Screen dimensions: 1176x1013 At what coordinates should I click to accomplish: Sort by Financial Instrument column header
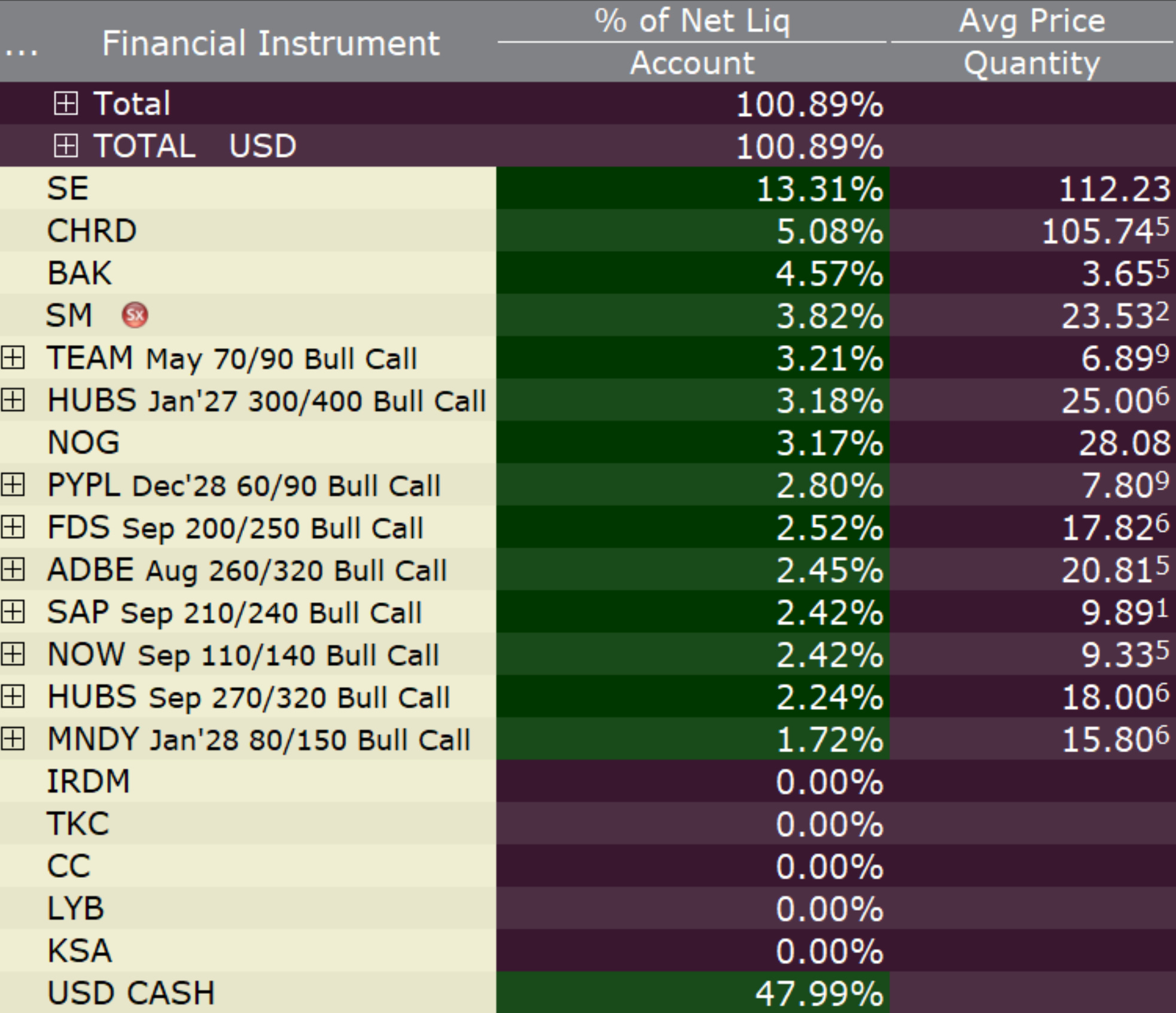(270, 43)
